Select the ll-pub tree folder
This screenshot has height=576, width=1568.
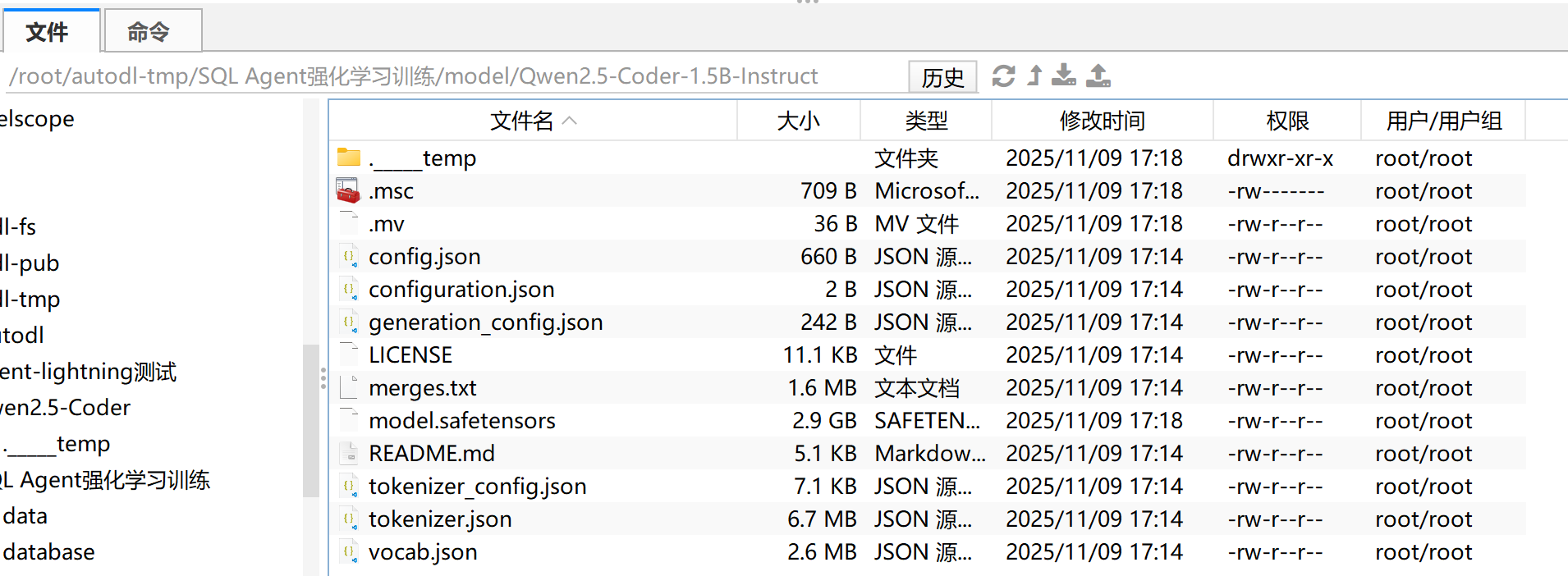(x=30, y=263)
